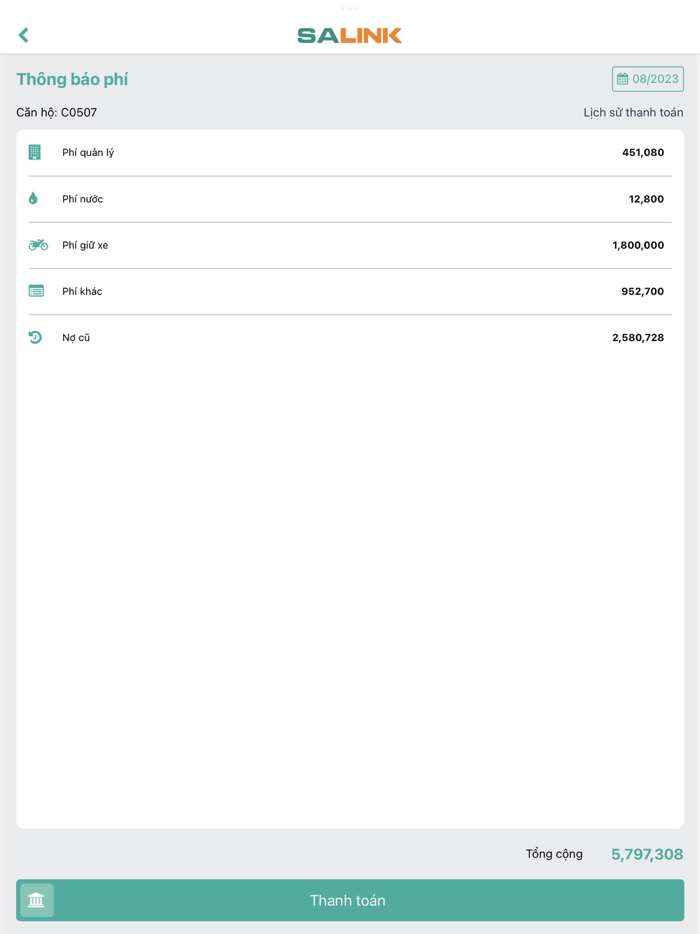Click the water drop icon for Phí nước

(36, 198)
